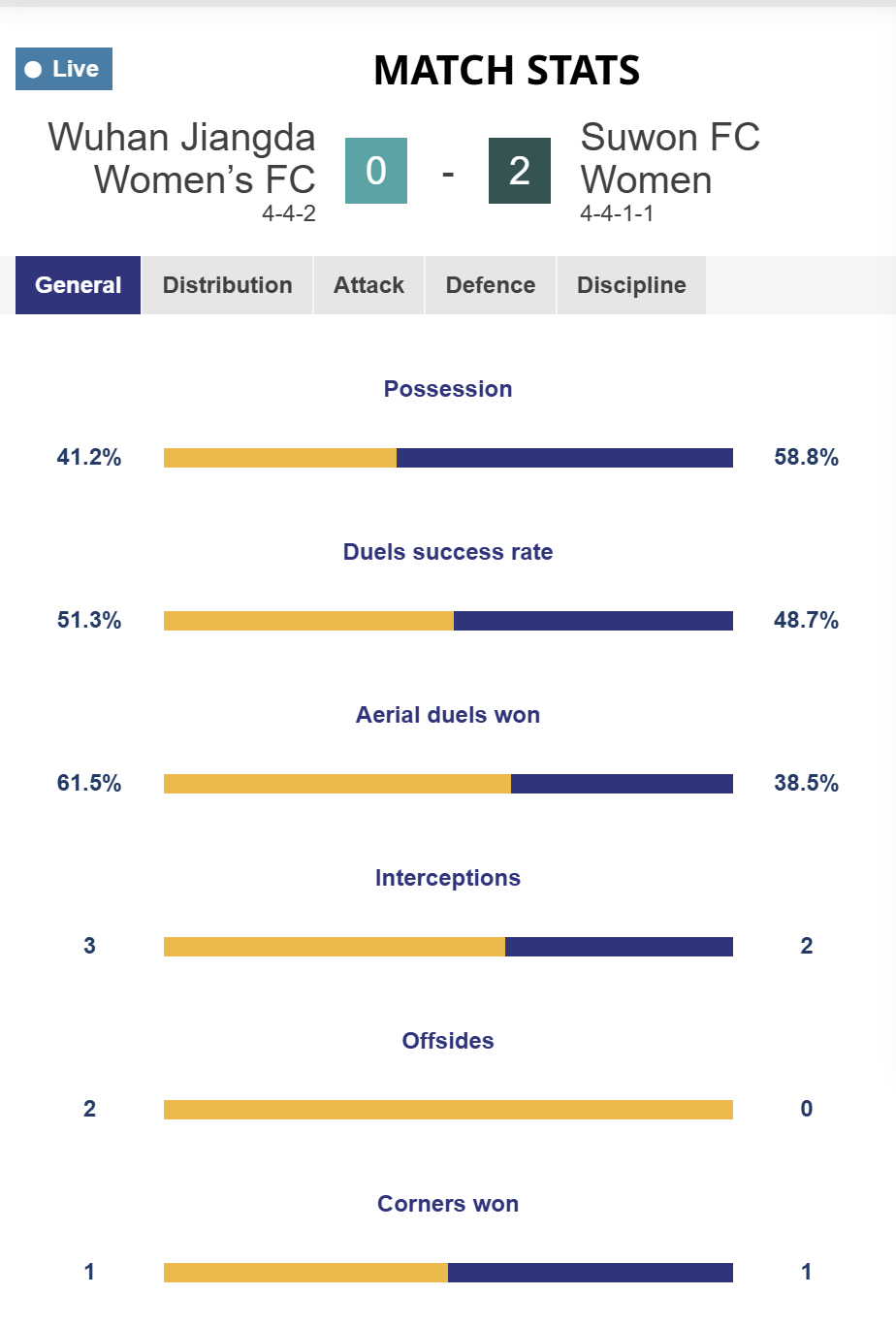This screenshot has width=896, height=1328.
Task: Click the Duels success rate bar
Action: 448,621
